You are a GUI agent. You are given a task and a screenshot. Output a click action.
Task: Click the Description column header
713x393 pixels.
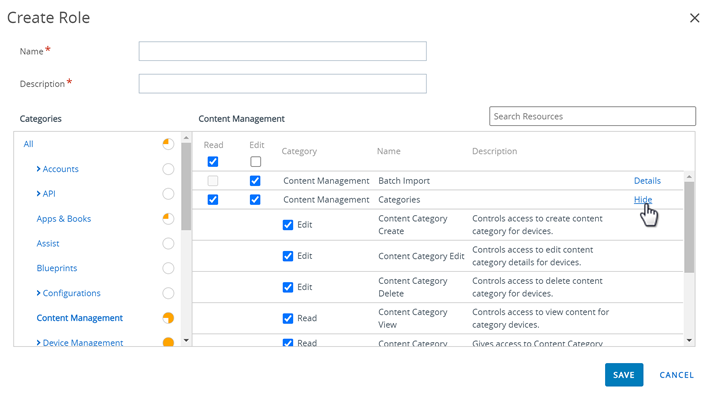(x=494, y=151)
